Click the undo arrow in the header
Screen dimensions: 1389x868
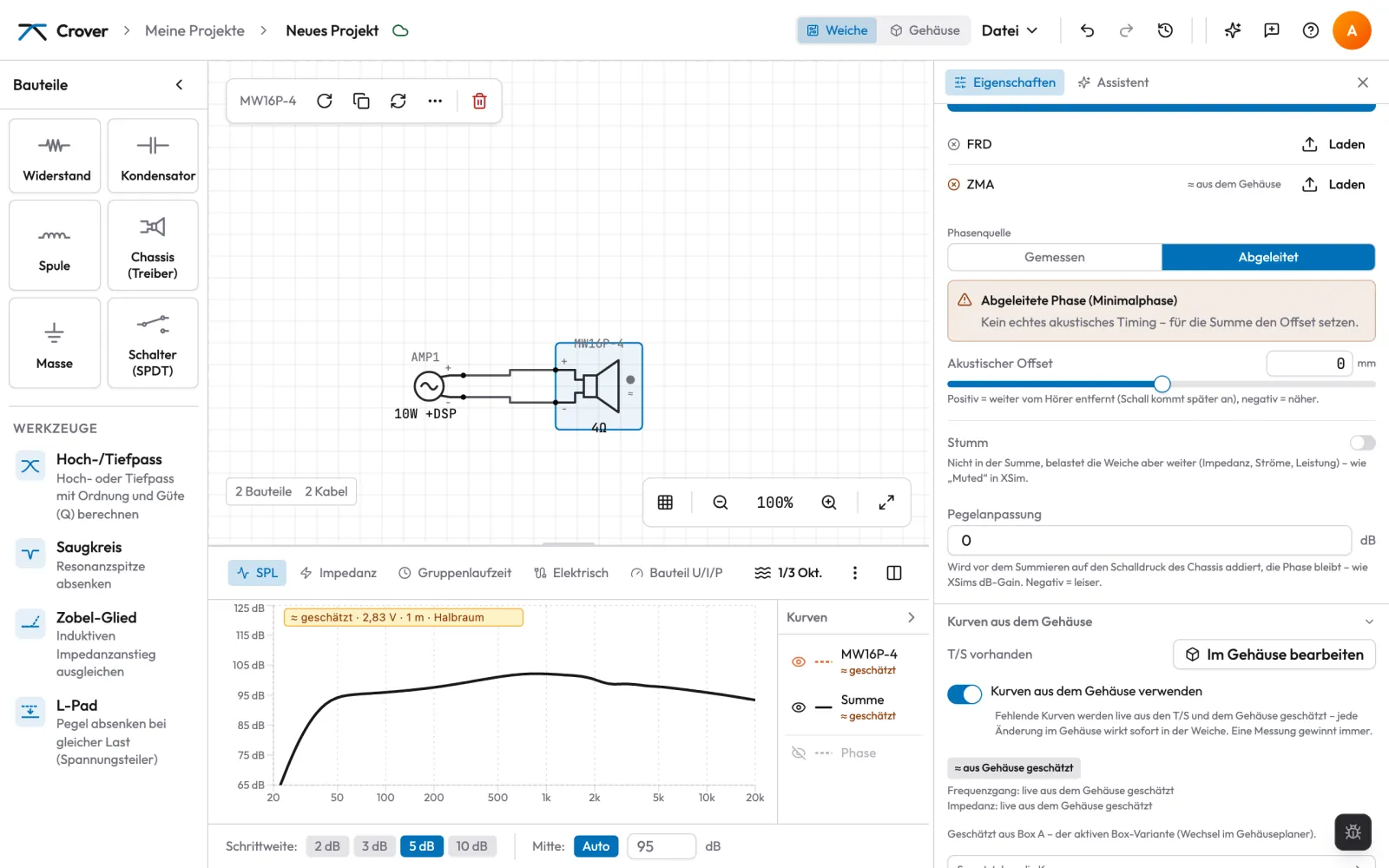click(1087, 30)
